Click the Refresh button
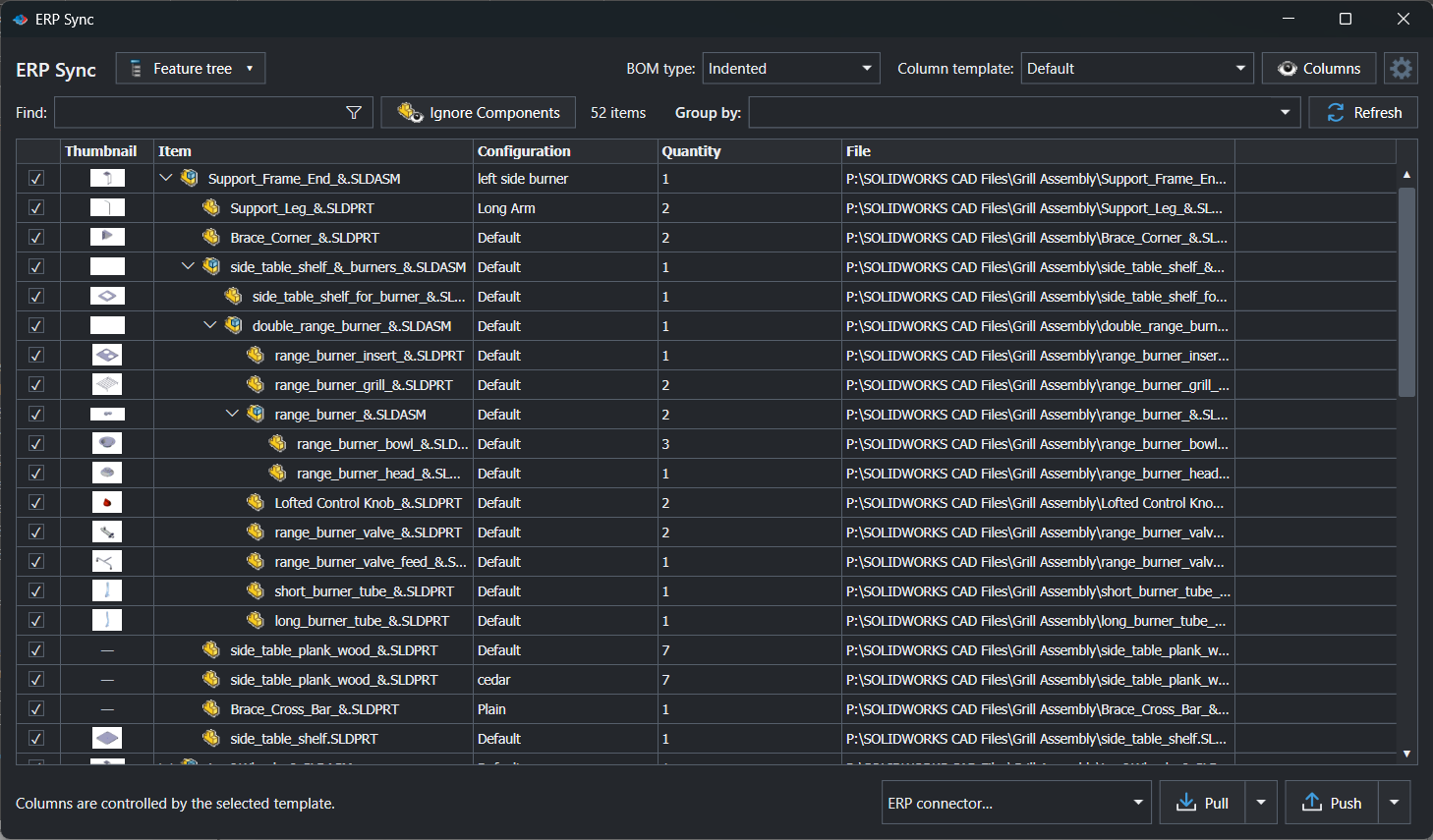1433x840 pixels. click(x=1363, y=113)
